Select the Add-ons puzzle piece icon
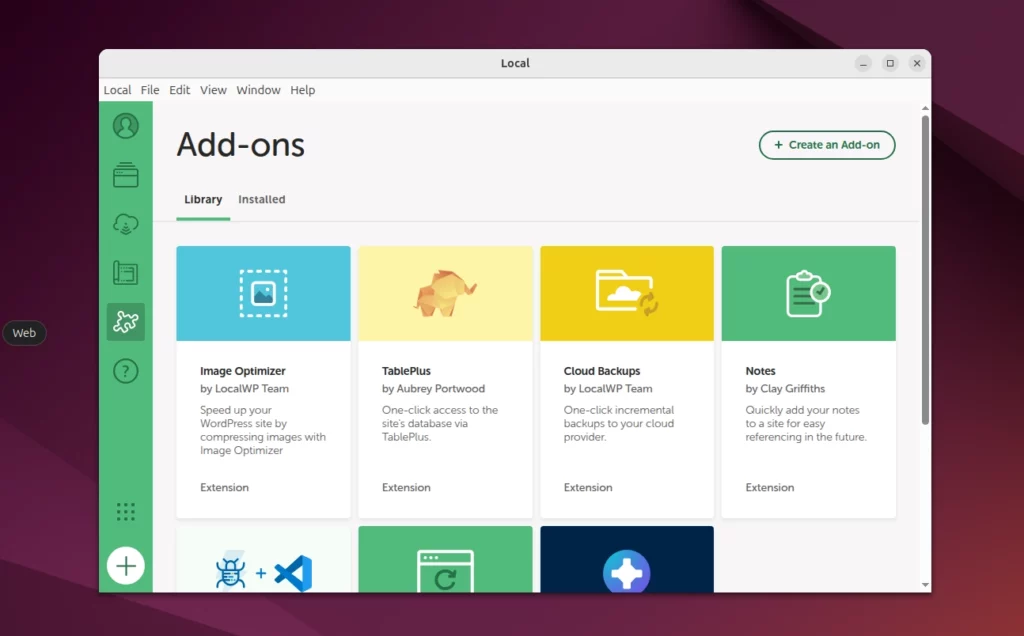The width and height of the screenshot is (1024, 636). click(125, 322)
